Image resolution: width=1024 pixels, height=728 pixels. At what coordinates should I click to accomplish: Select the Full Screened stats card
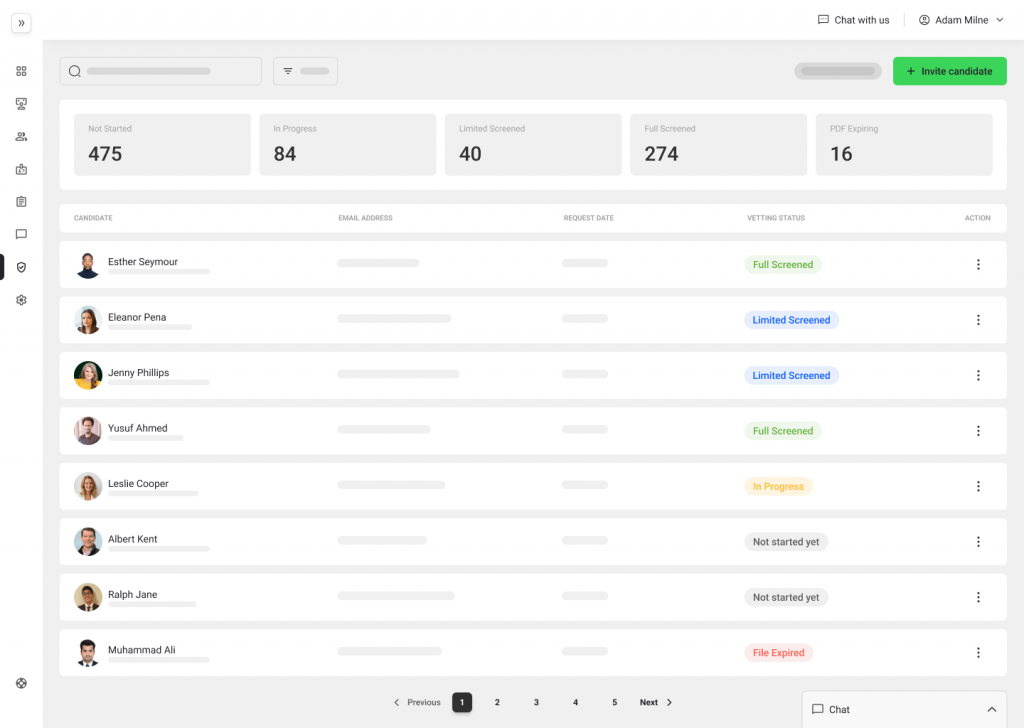point(718,145)
